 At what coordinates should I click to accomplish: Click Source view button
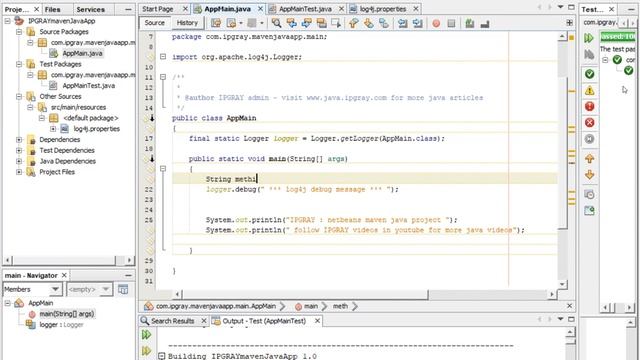tap(154, 23)
